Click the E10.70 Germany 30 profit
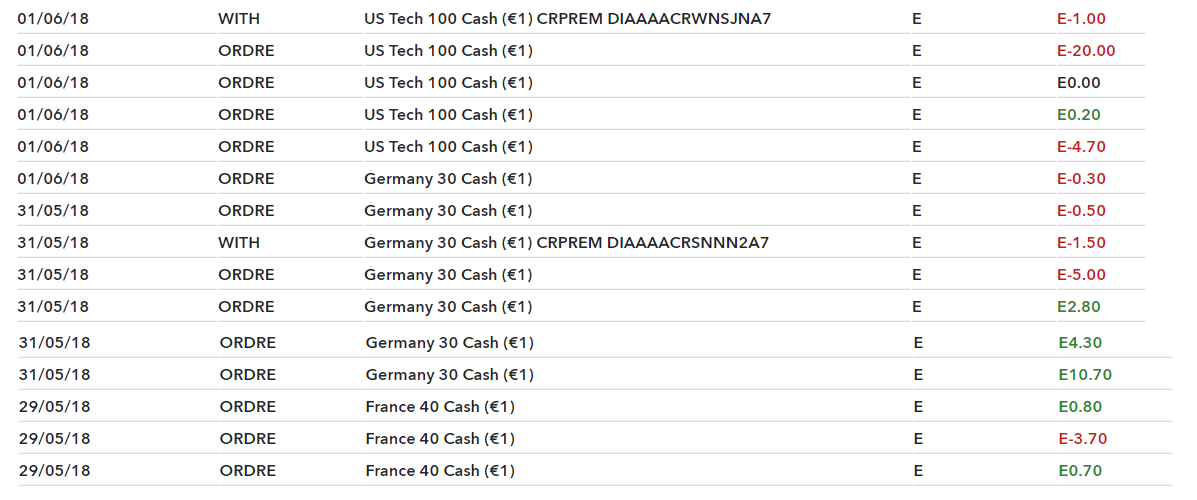 pos(1085,375)
